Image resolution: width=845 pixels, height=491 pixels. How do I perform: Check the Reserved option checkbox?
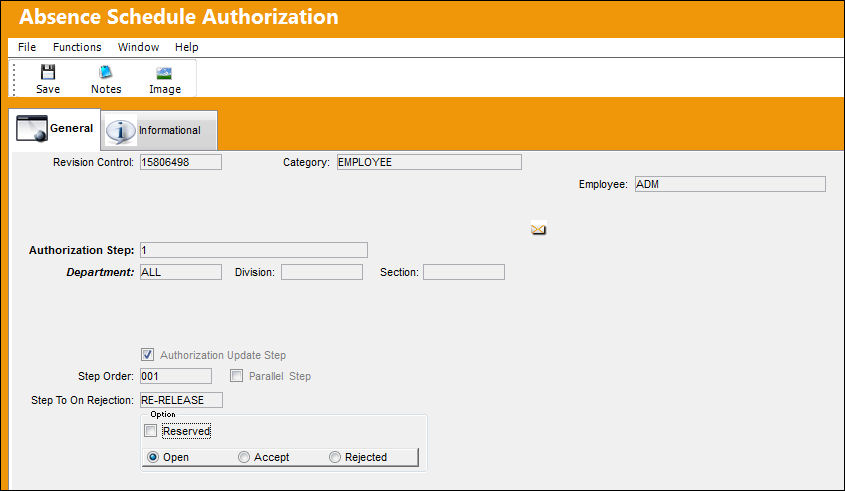pyautogui.click(x=150, y=431)
